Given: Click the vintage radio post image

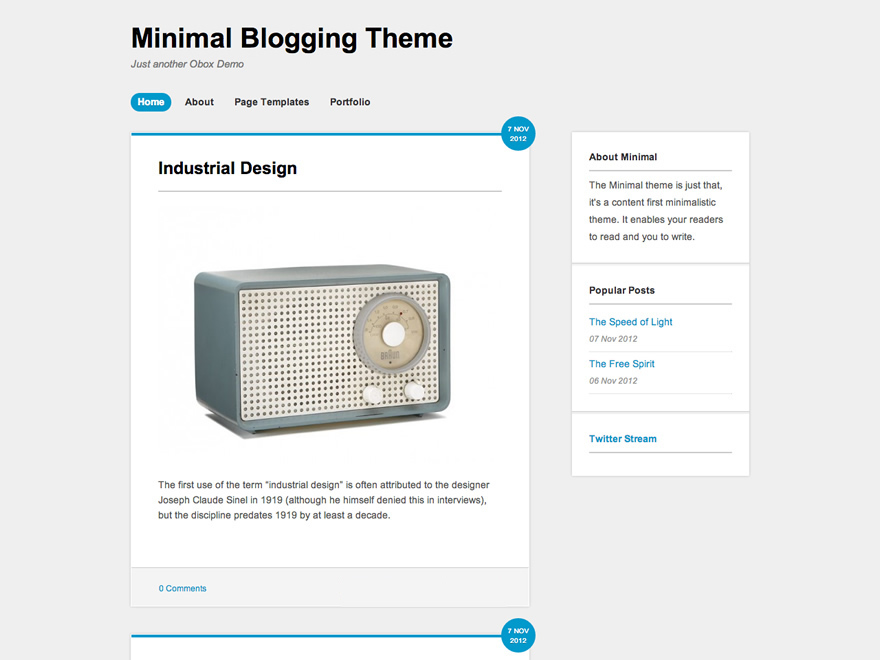Looking at the screenshot, I should (x=322, y=346).
